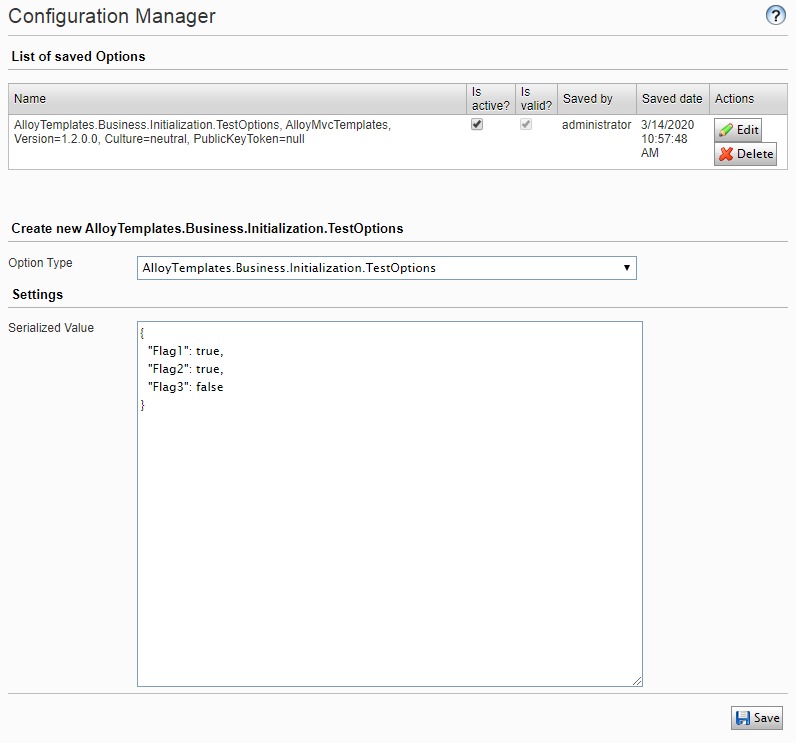Click the pencil icon on the Edit button
The image size is (796, 743).
[x=726, y=130]
